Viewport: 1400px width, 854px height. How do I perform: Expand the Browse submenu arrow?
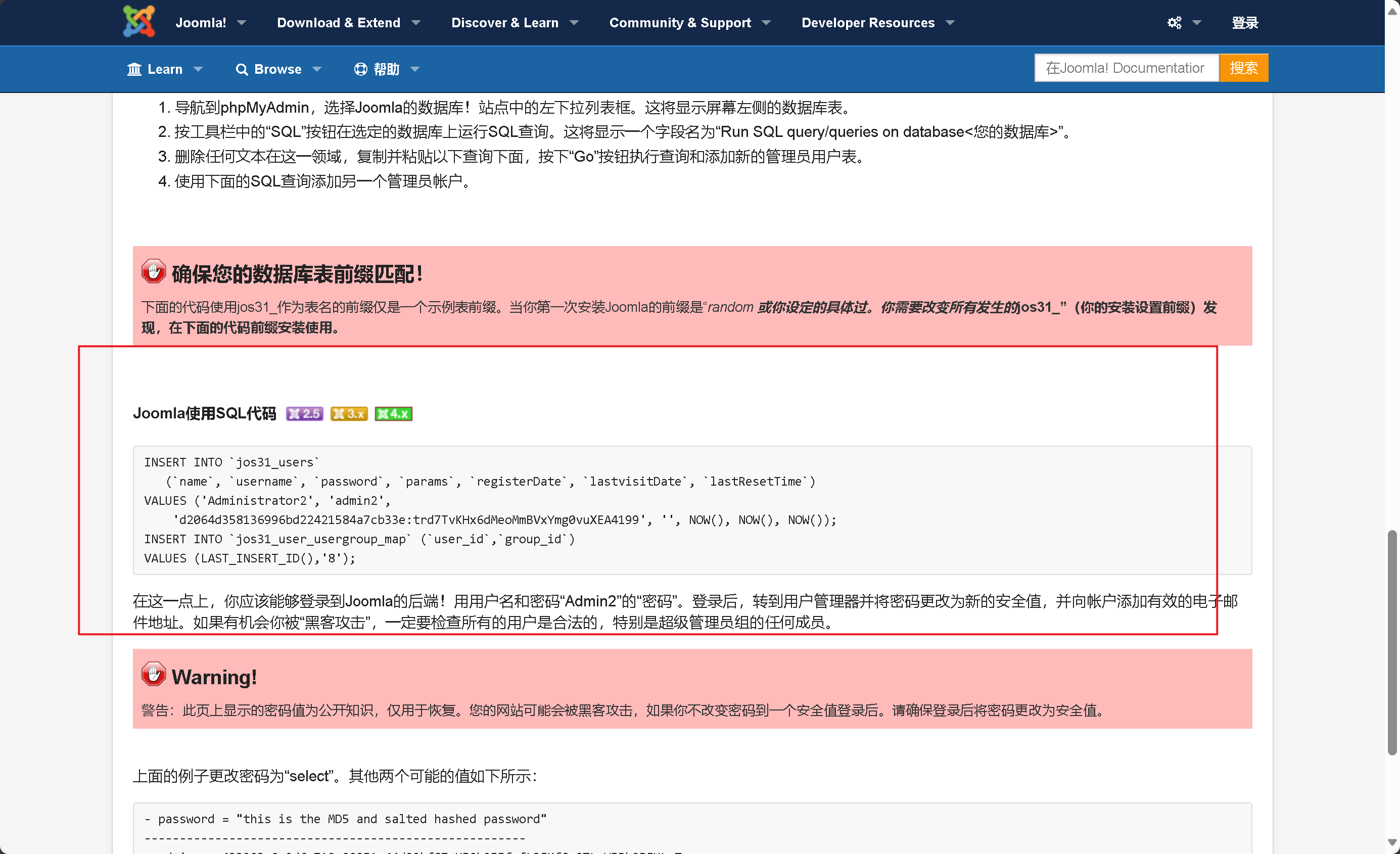pos(317,69)
